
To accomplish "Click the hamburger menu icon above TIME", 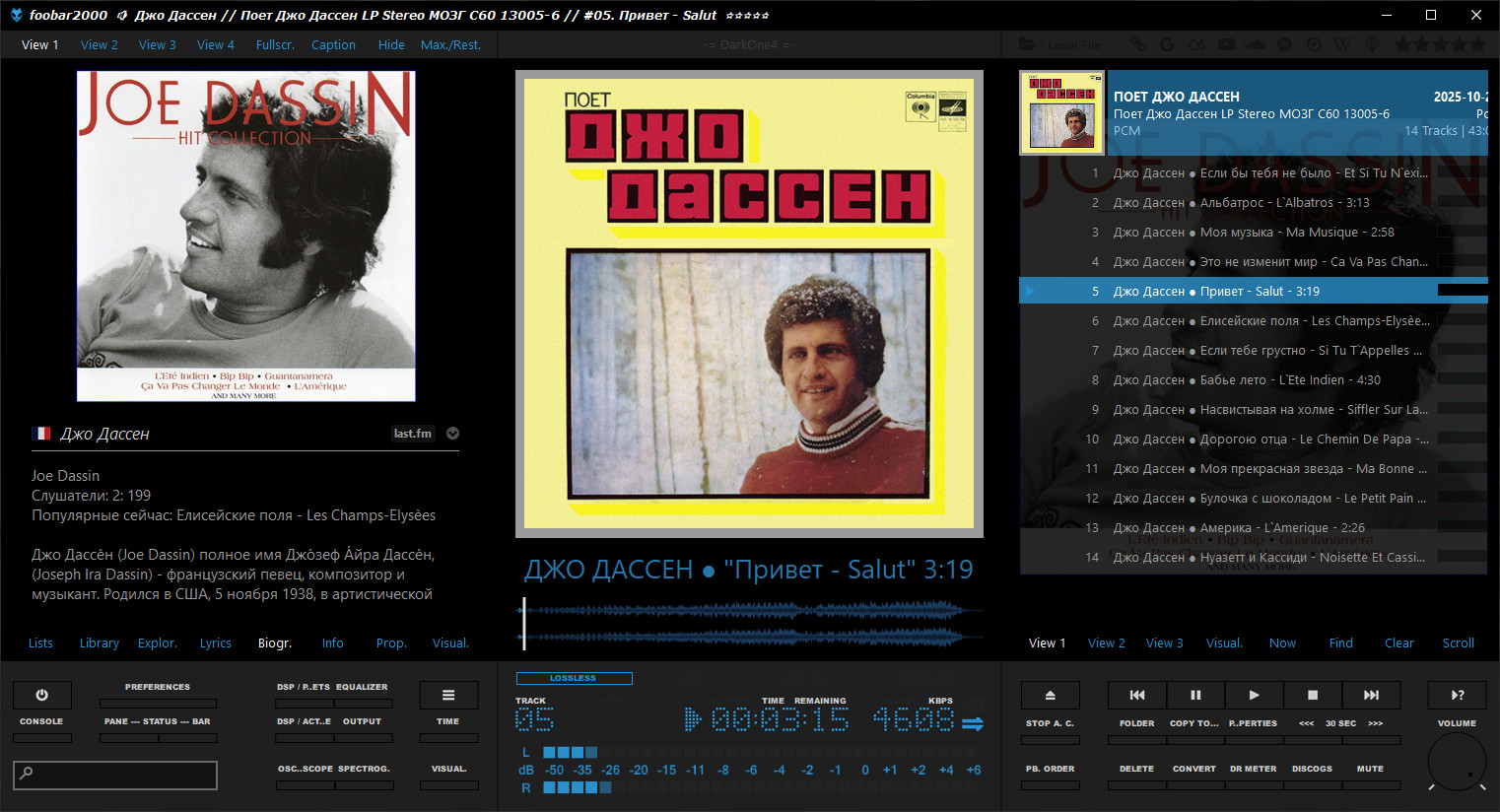I will coord(448,695).
